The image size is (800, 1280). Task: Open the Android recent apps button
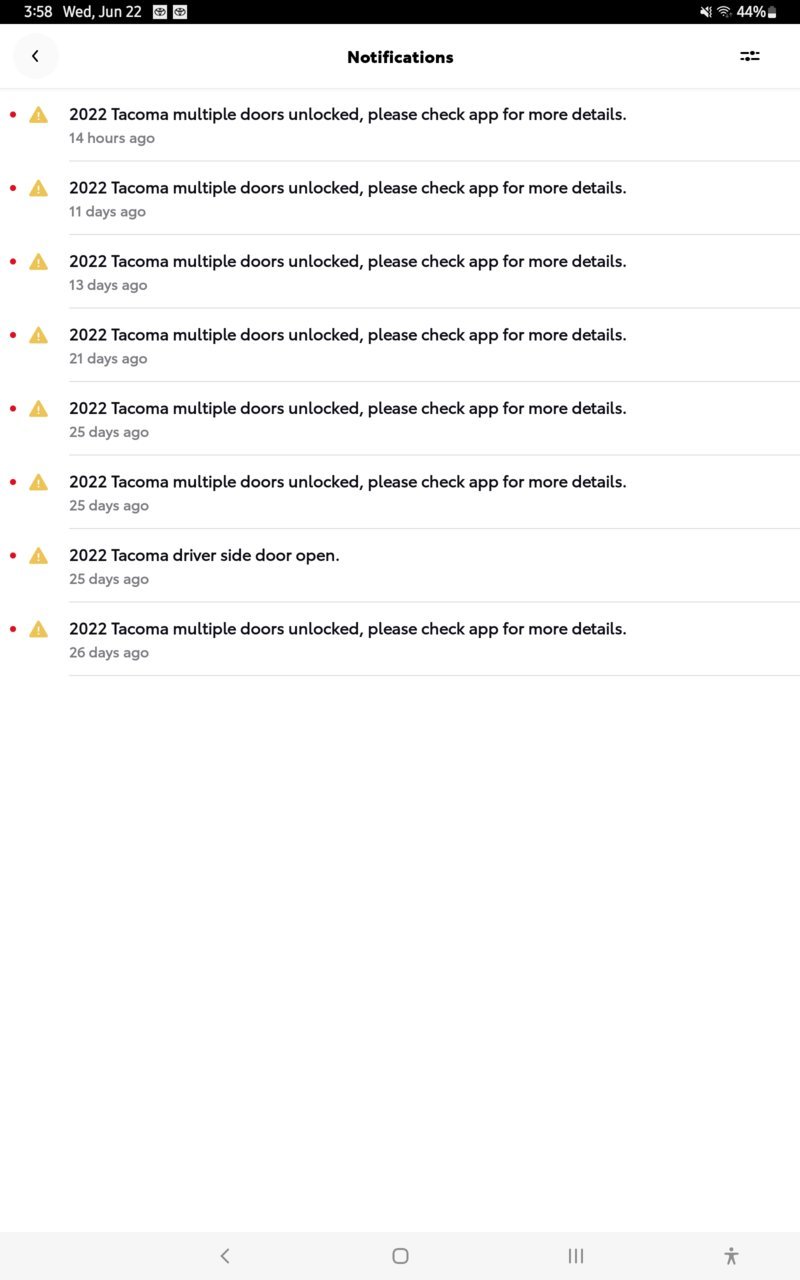(576, 1256)
